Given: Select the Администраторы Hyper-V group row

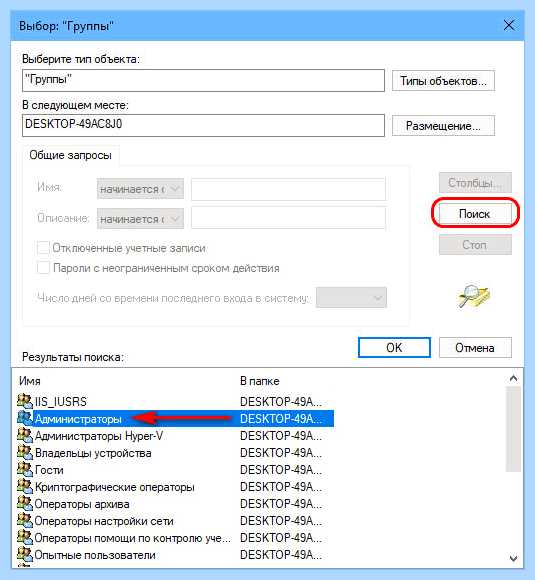Looking at the screenshot, I should coord(175,436).
